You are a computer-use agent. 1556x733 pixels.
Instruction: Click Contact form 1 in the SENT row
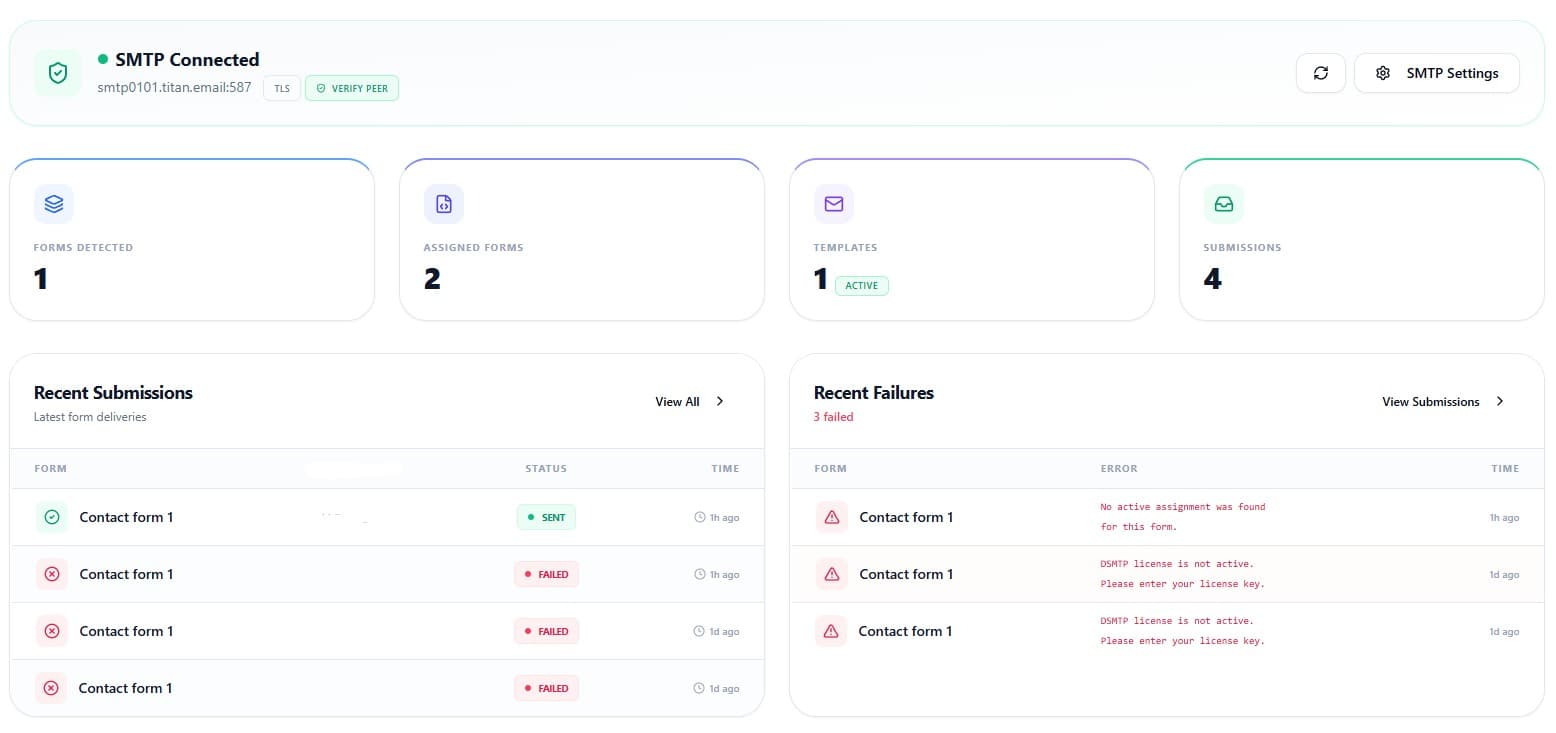coord(127,517)
